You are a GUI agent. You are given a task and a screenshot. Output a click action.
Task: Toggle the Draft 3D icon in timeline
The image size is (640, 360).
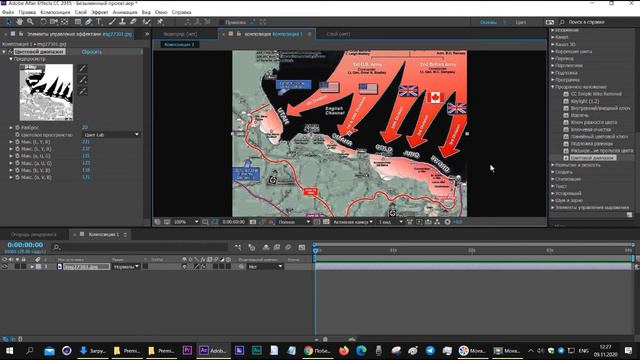(x=251, y=247)
